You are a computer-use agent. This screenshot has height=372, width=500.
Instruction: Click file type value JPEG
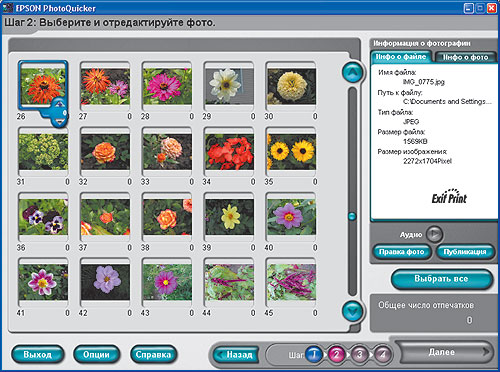pyautogui.click(x=411, y=122)
